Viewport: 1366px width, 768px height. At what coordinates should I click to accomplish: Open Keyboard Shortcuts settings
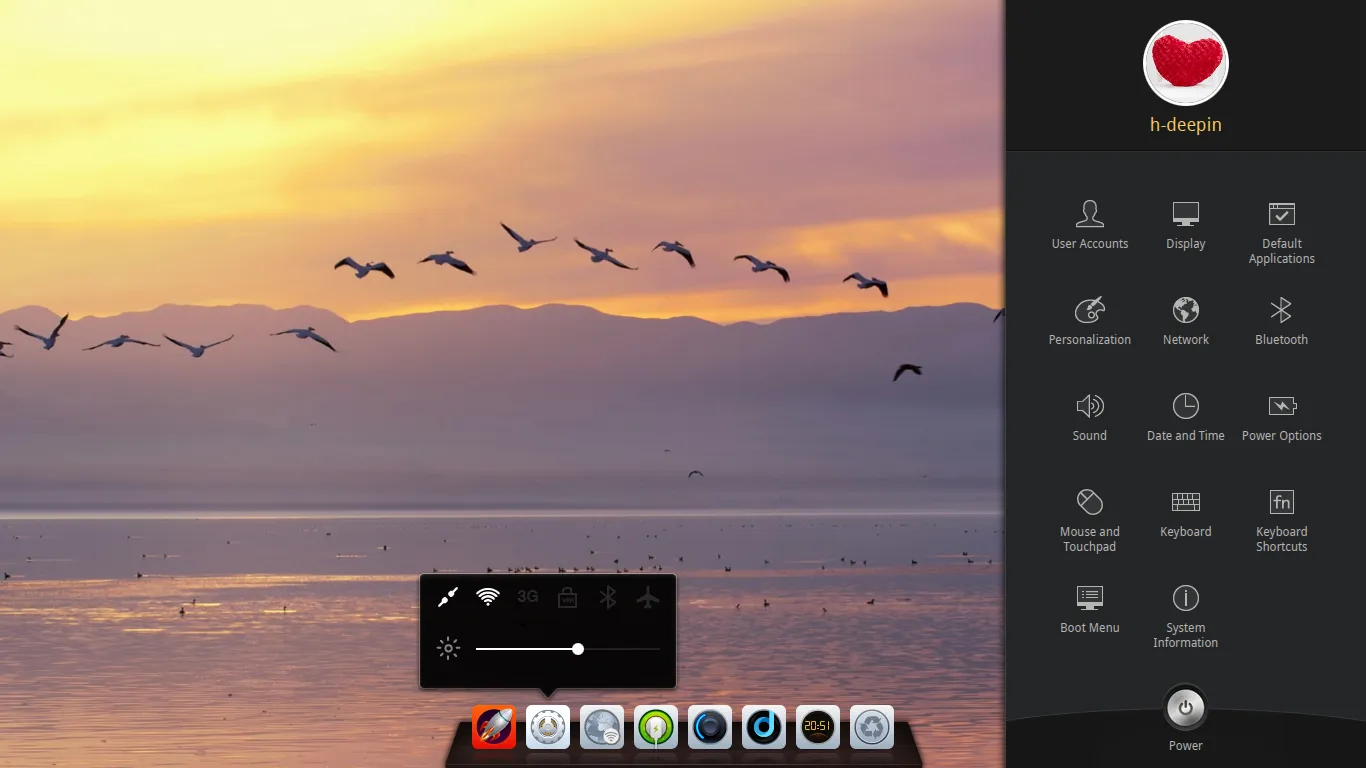coord(1282,520)
